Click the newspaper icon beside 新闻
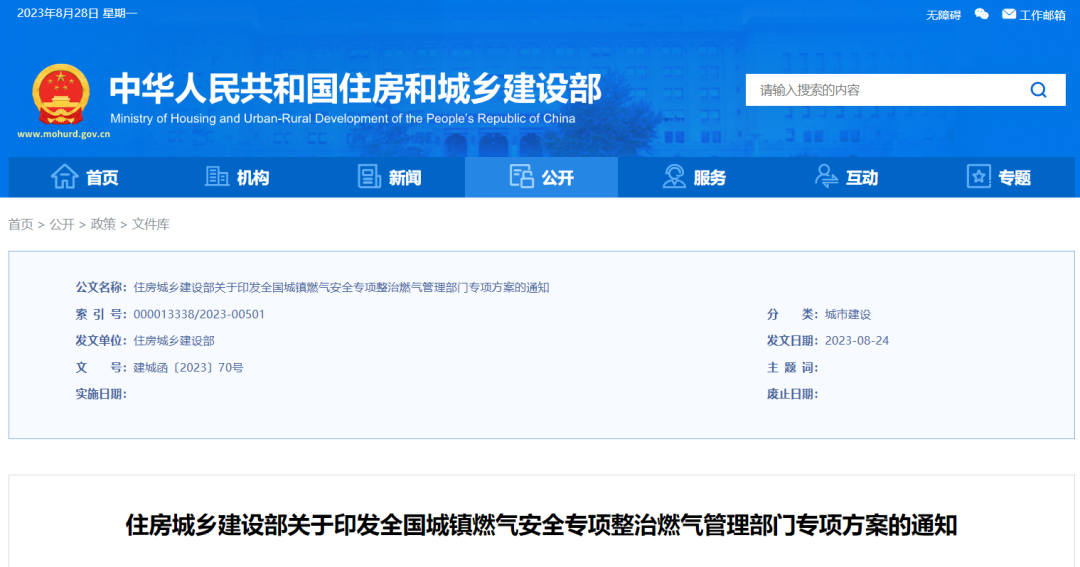1080x567 pixels. [370, 177]
